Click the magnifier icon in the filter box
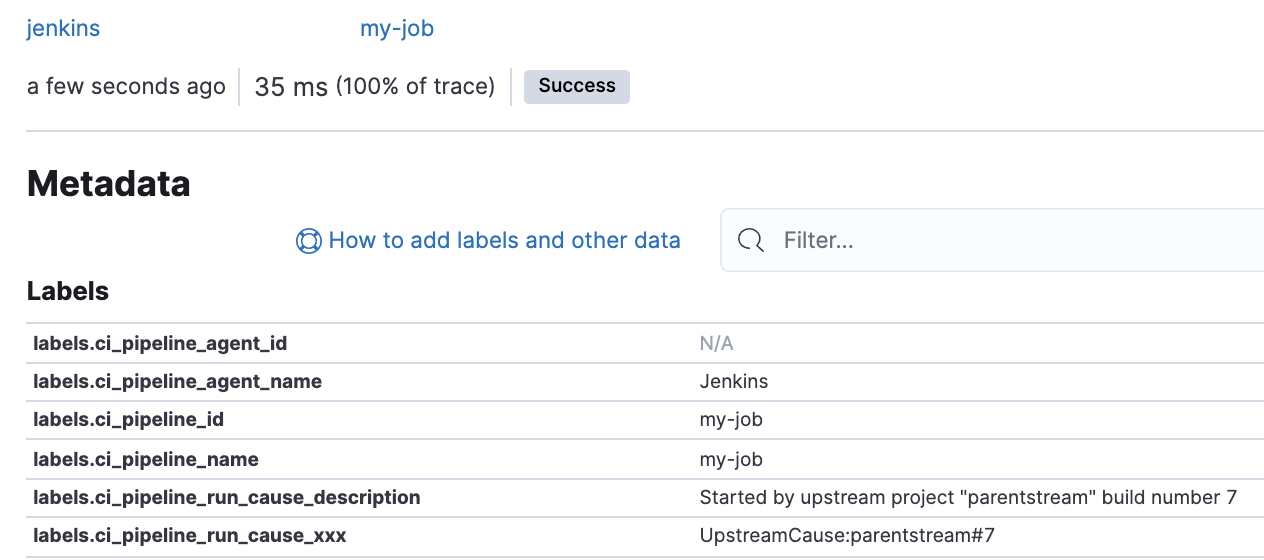 click(750, 241)
